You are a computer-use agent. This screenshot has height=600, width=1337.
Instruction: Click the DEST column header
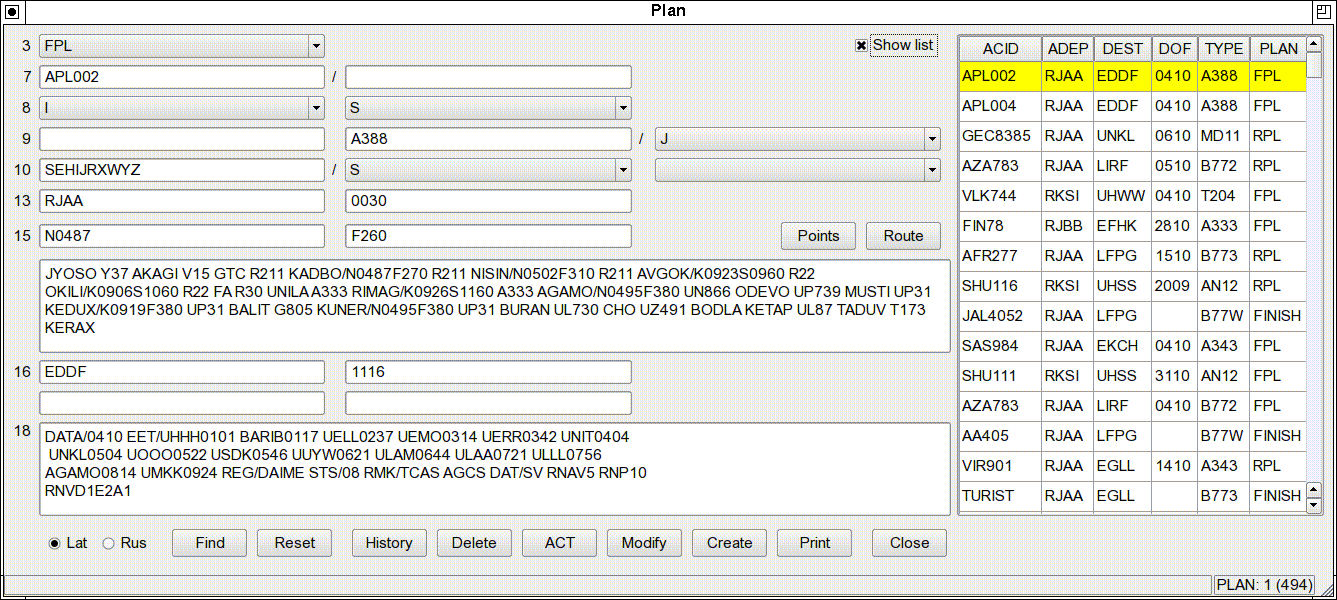(x=1122, y=49)
